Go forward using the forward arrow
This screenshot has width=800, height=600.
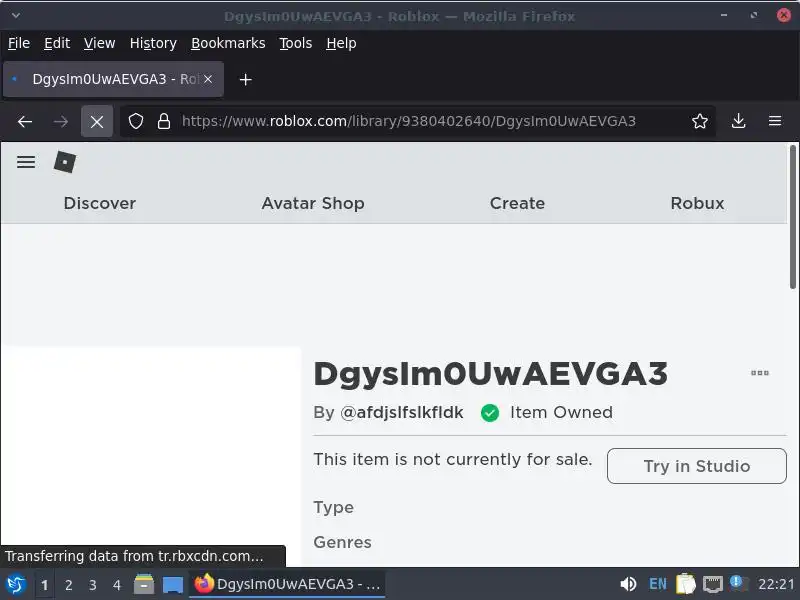61,121
